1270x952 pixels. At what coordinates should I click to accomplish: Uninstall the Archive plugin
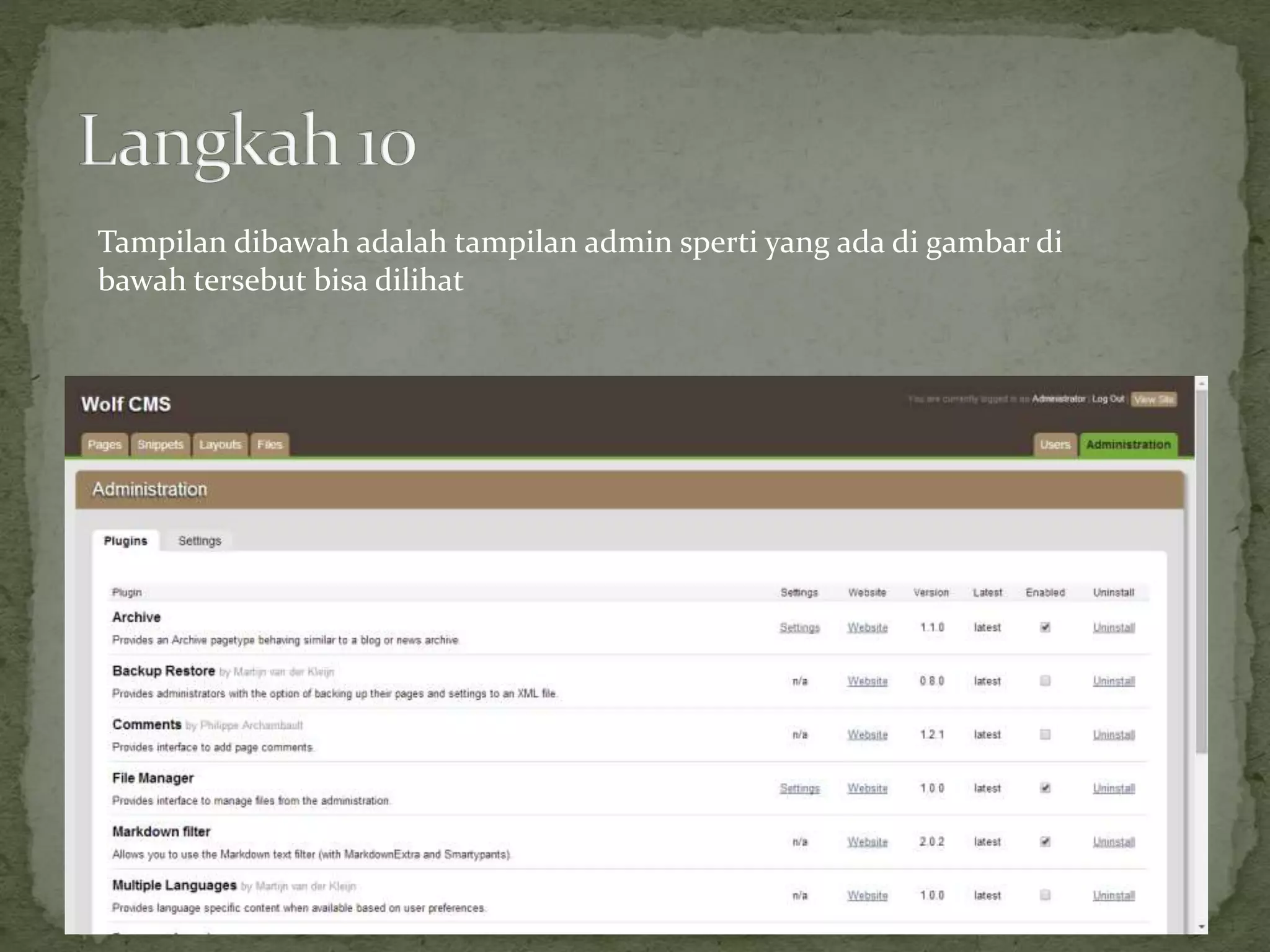pos(1114,627)
